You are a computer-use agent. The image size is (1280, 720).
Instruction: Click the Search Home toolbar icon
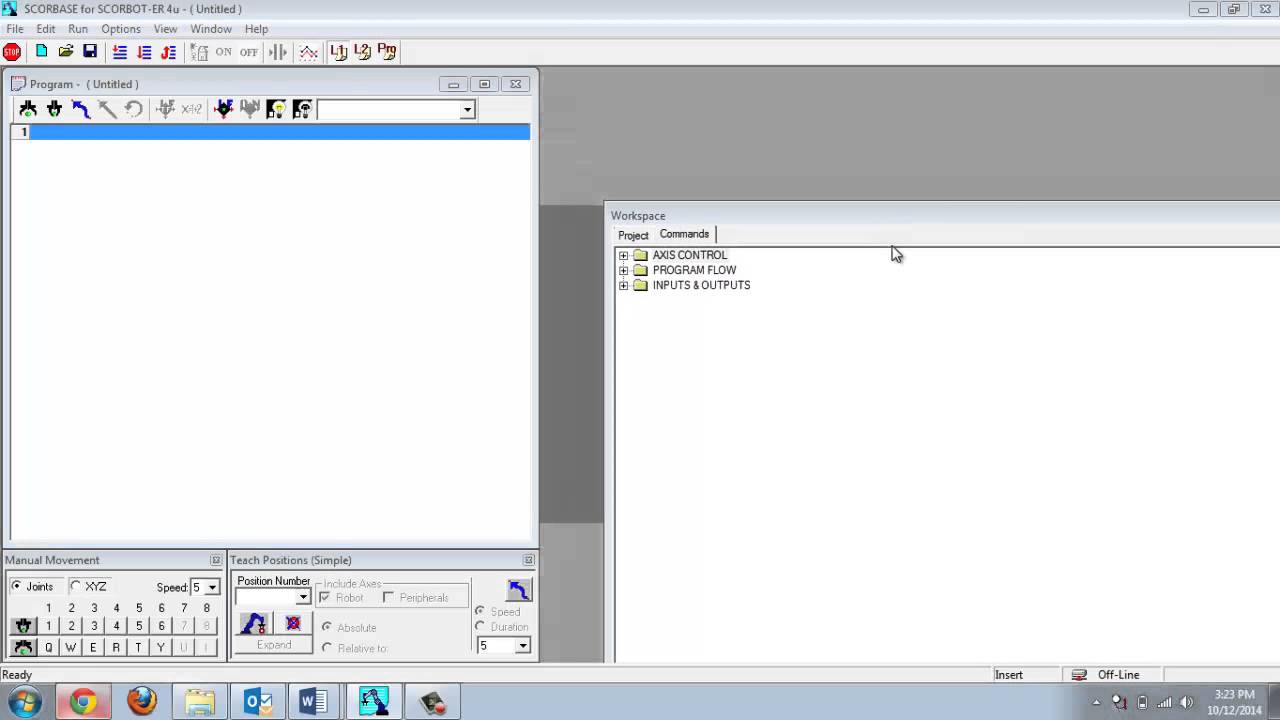click(199, 52)
